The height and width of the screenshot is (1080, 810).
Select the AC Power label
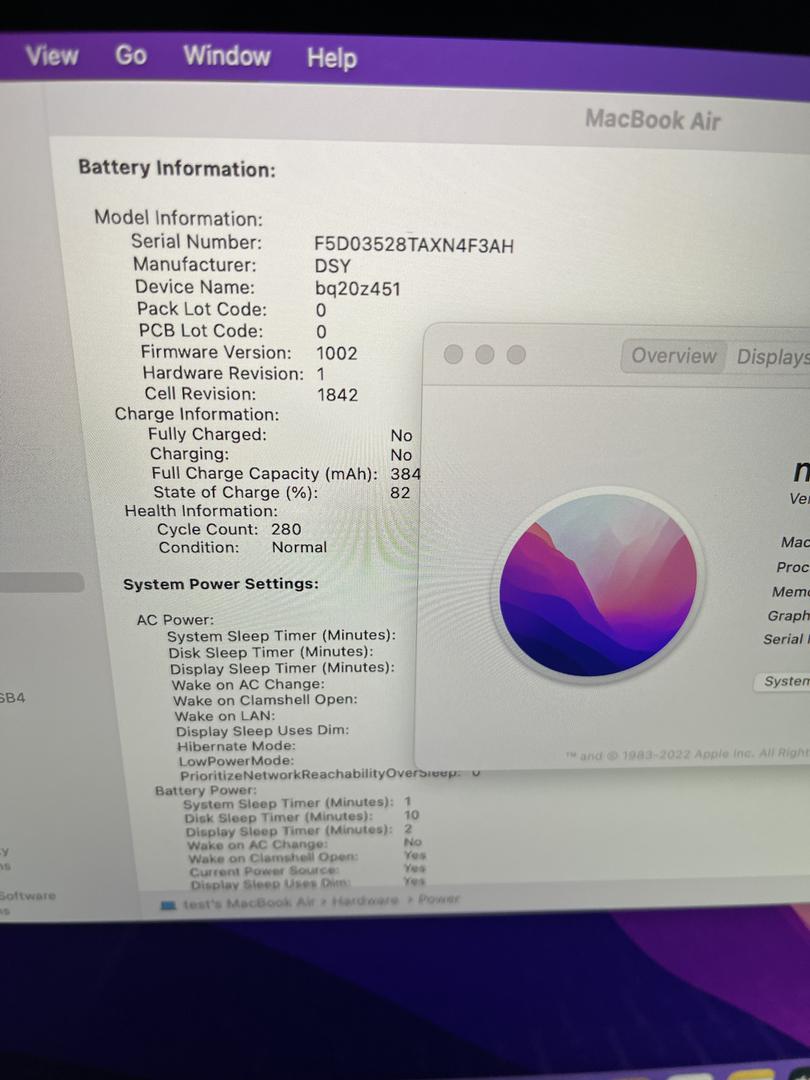[176, 620]
